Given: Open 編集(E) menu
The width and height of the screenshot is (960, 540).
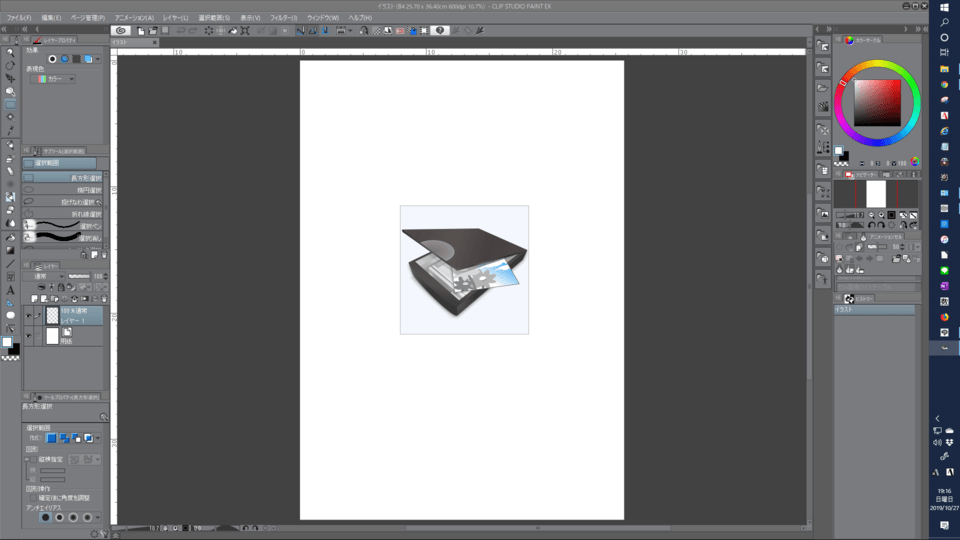Looking at the screenshot, I should (x=51, y=18).
